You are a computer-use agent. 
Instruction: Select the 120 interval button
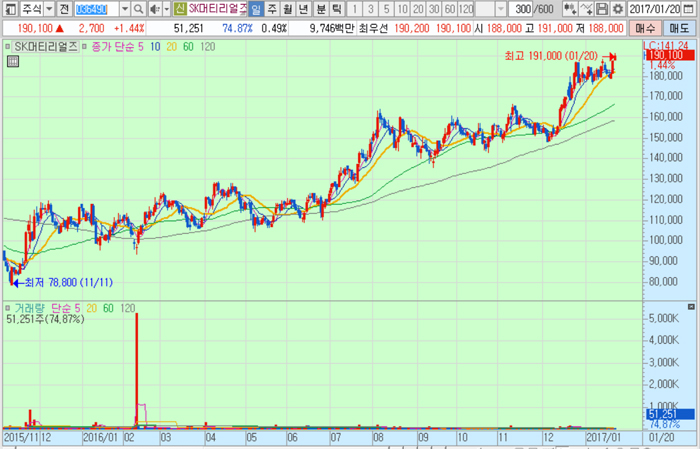tap(467, 9)
